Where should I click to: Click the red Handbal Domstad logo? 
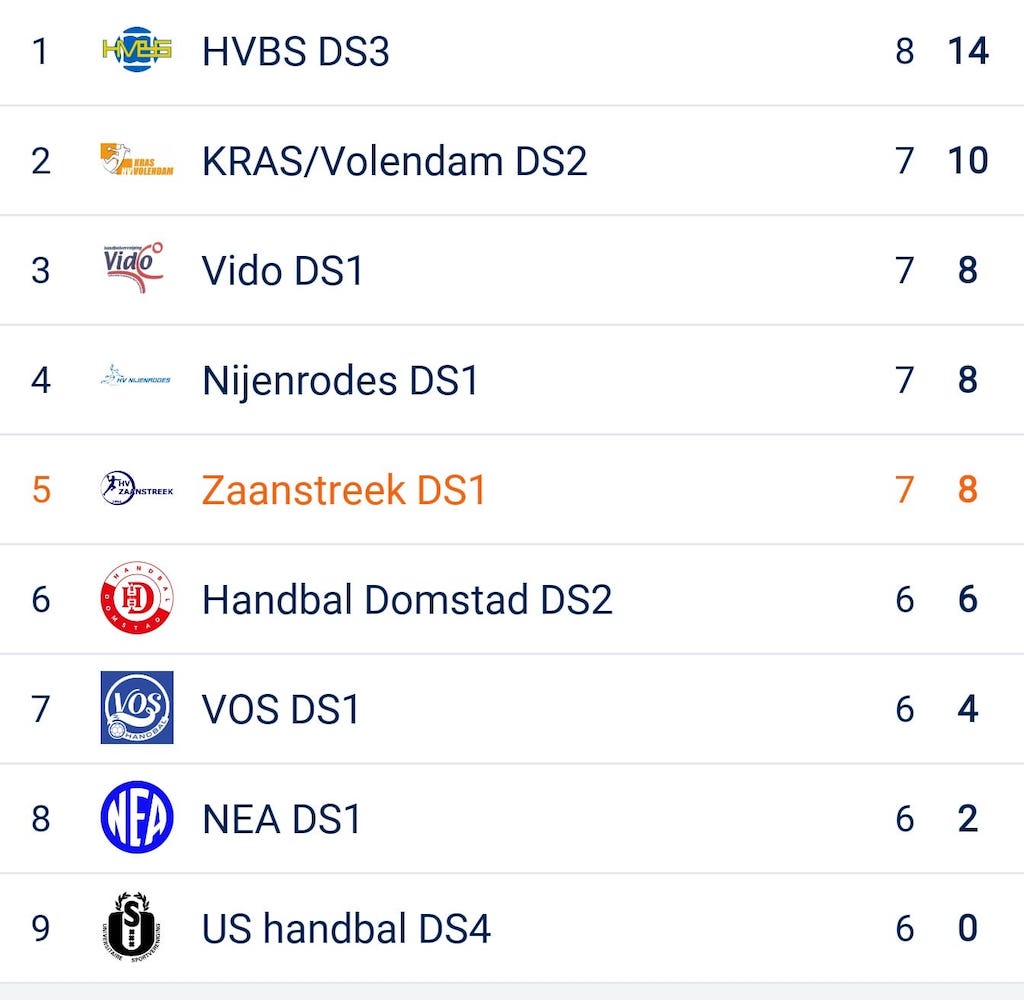coord(137,599)
